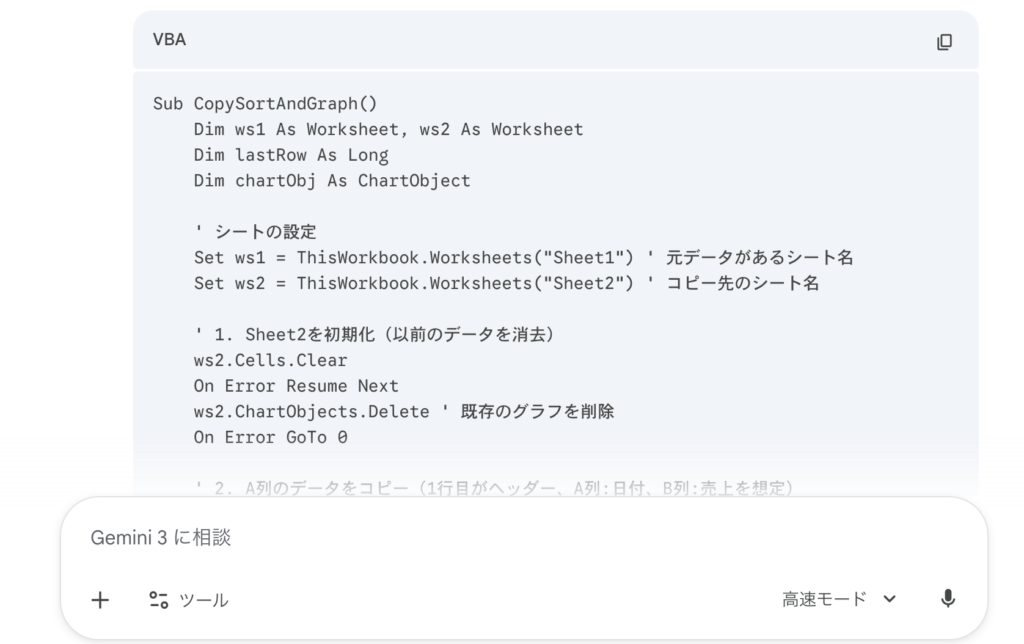Click the Dim lastRow As Long line
Screen dimensions: 1024x644
click(x=291, y=155)
